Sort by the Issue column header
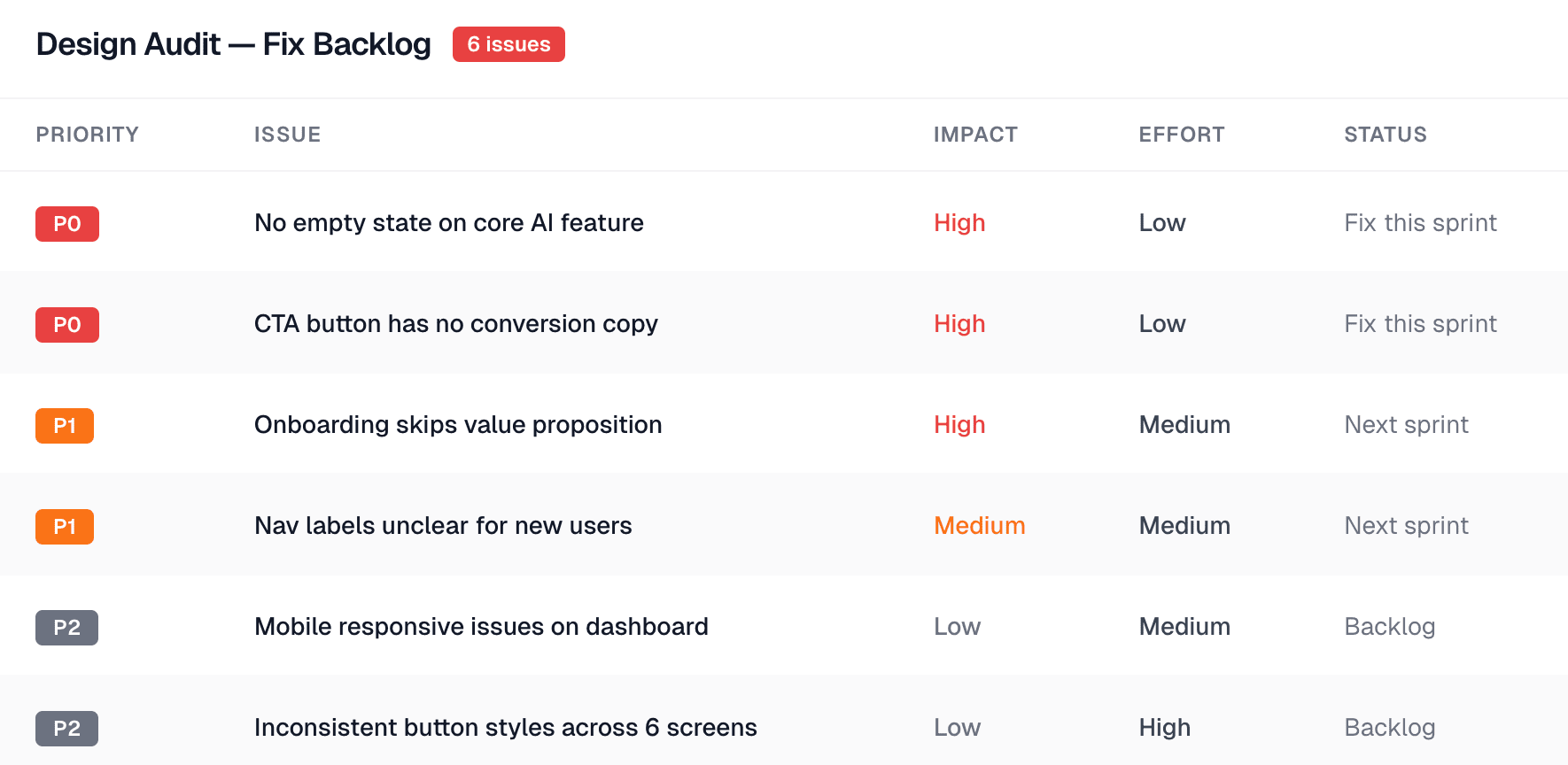Screen dimensions: 1568x765 pos(287,135)
